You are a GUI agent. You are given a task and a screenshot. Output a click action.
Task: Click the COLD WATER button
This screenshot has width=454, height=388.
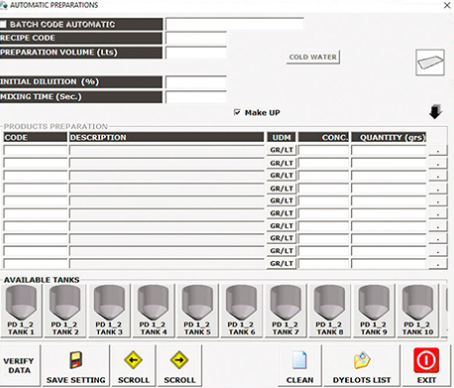pyautogui.click(x=313, y=57)
